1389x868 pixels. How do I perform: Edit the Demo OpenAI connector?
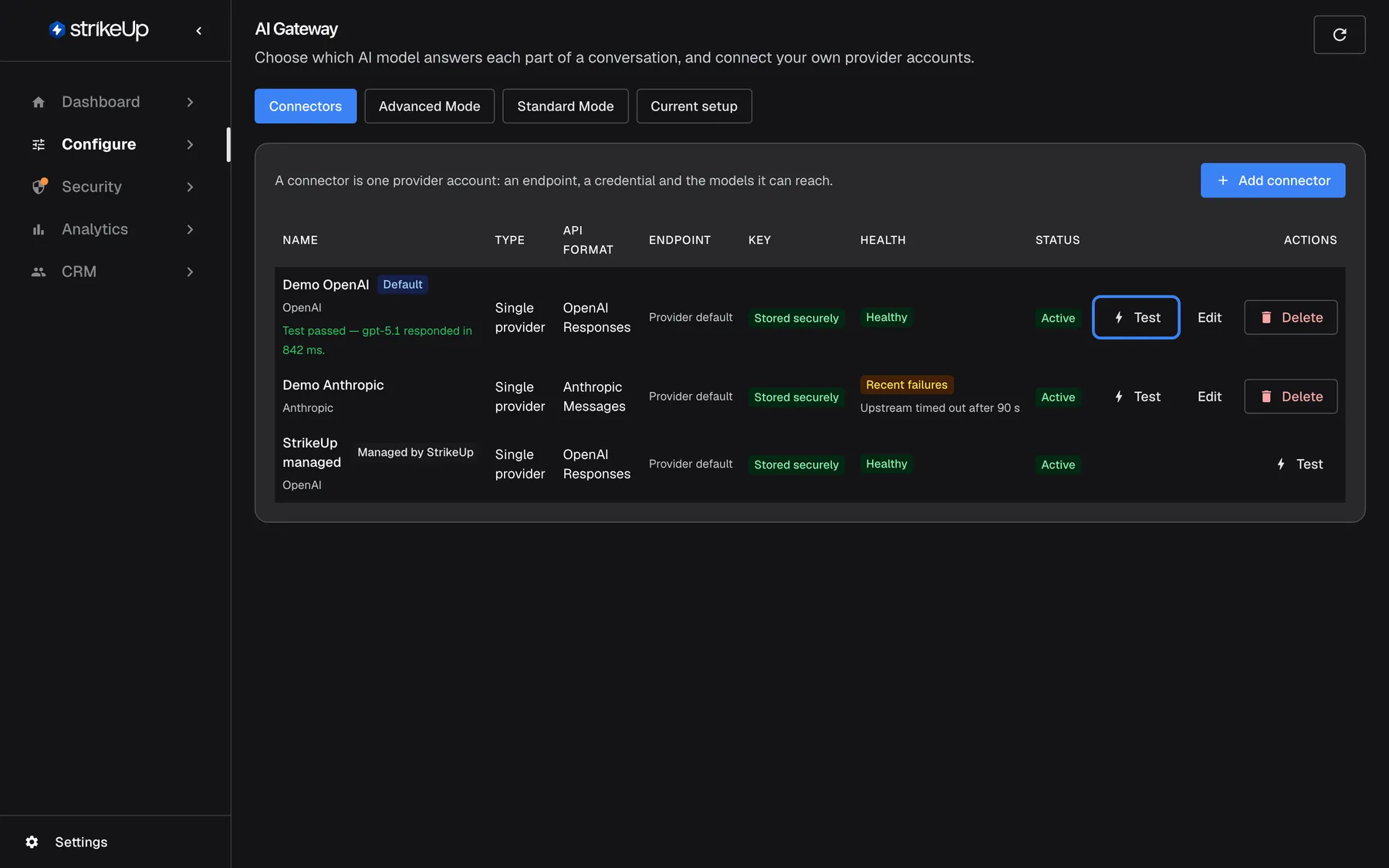[1209, 317]
